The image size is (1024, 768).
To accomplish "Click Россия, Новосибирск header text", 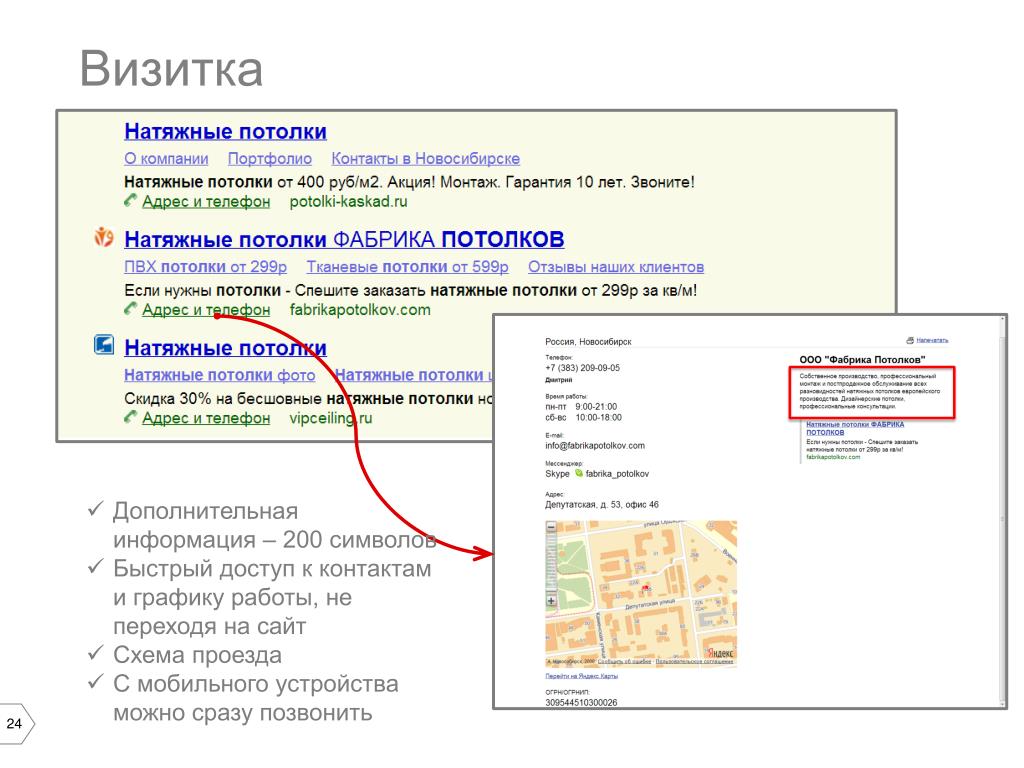I will 588,342.
